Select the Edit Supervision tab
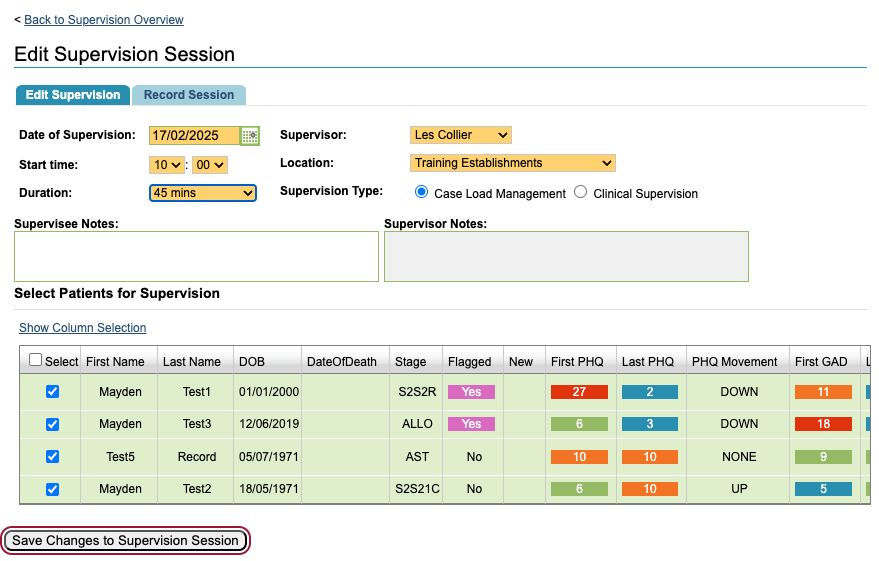Viewport: 879px width, 561px height. (73, 95)
